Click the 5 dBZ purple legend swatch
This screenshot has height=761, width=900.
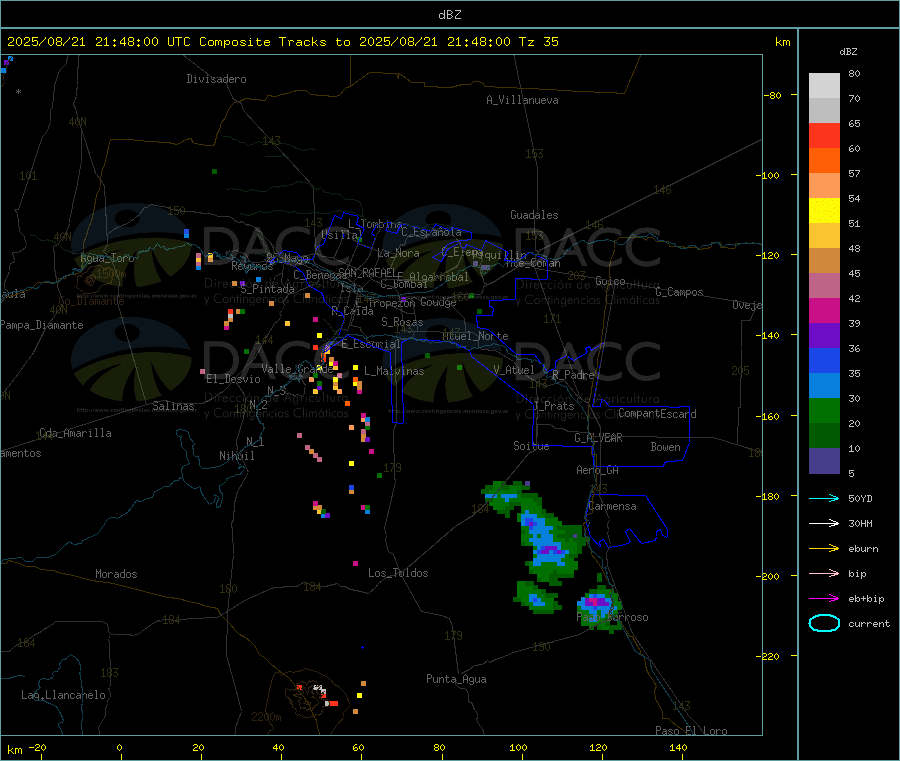coord(824,461)
